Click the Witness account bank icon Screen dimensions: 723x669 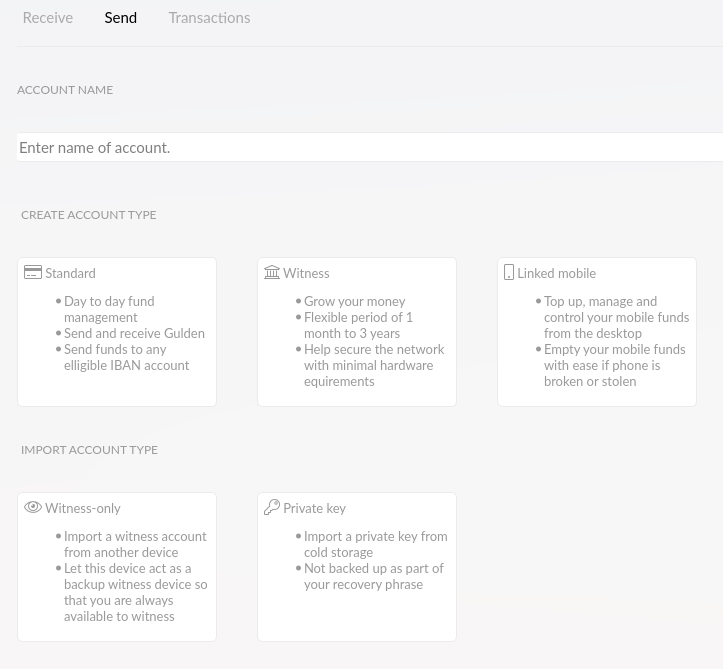(272, 272)
